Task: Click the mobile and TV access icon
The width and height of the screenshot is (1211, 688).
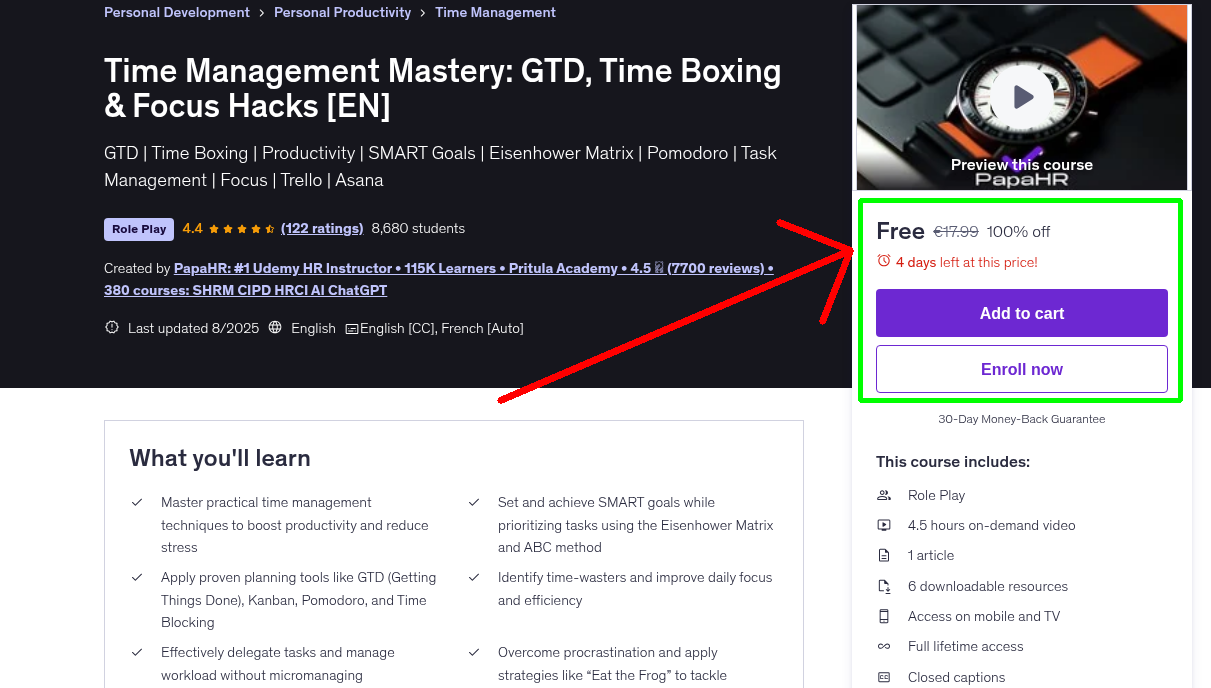Action: 884,616
